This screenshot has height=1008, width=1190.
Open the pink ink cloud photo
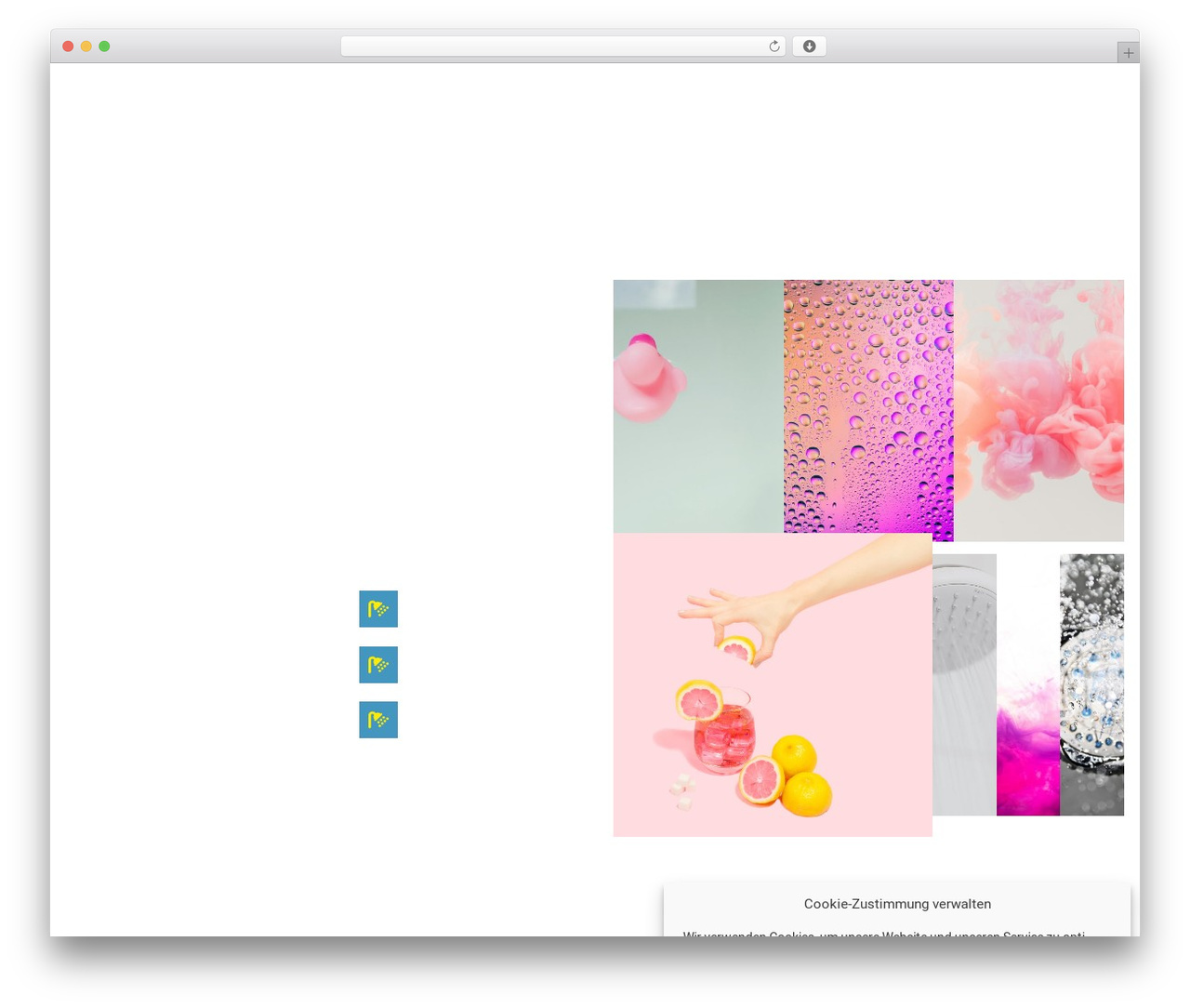1038,410
